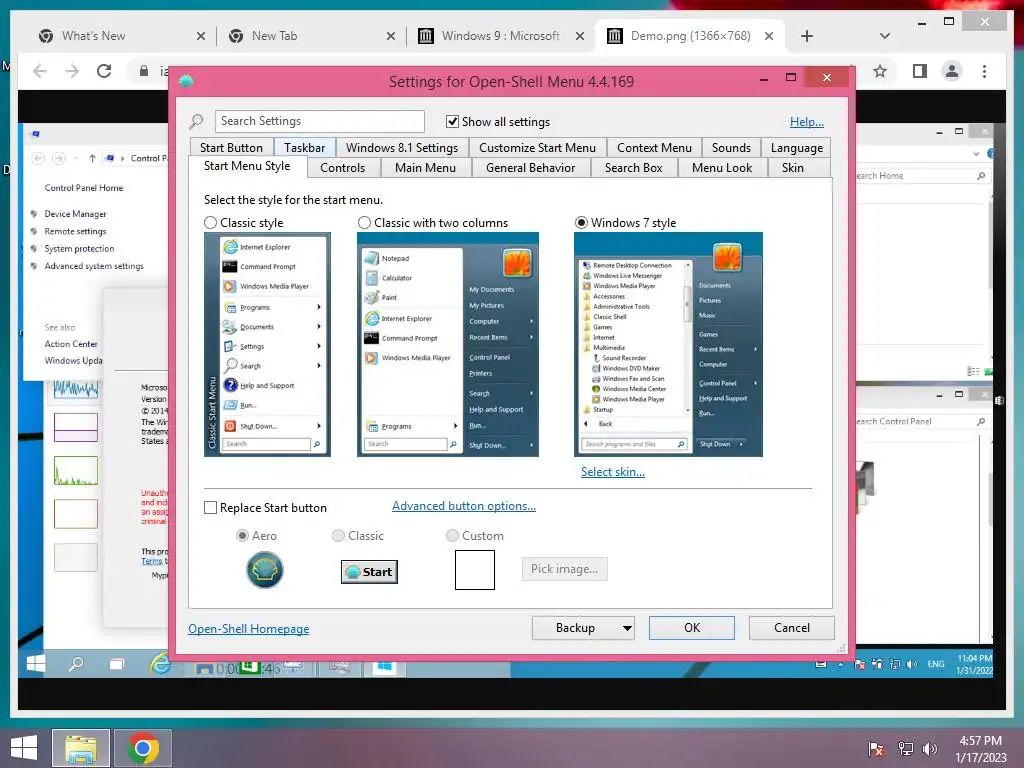Screen dimensions: 1024x768
Task: Open the Language tab
Action: point(796,148)
